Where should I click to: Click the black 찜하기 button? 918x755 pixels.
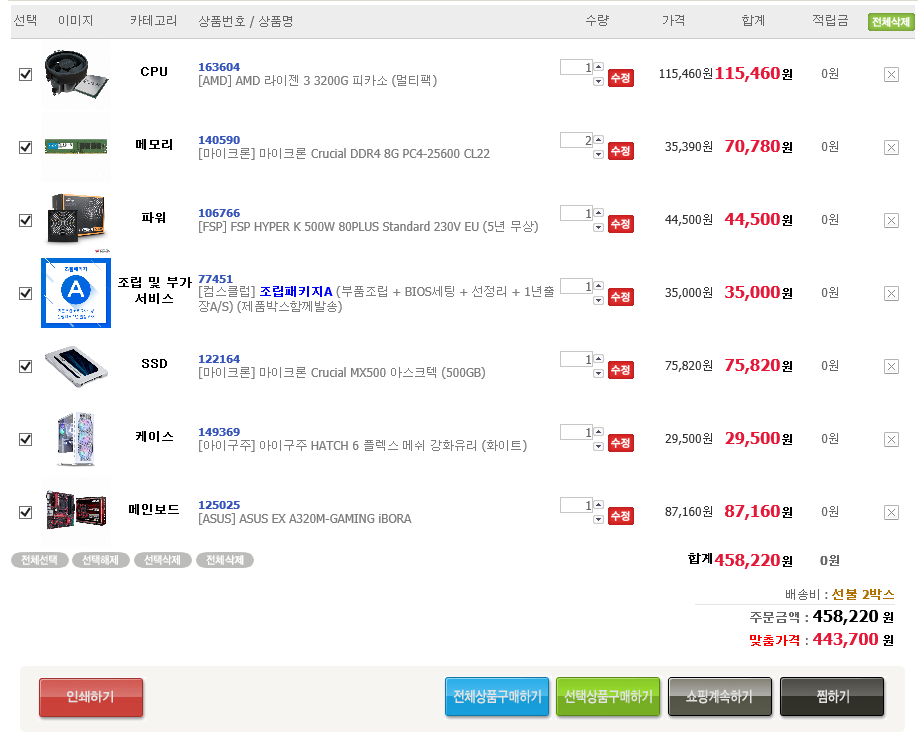(832, 696)
